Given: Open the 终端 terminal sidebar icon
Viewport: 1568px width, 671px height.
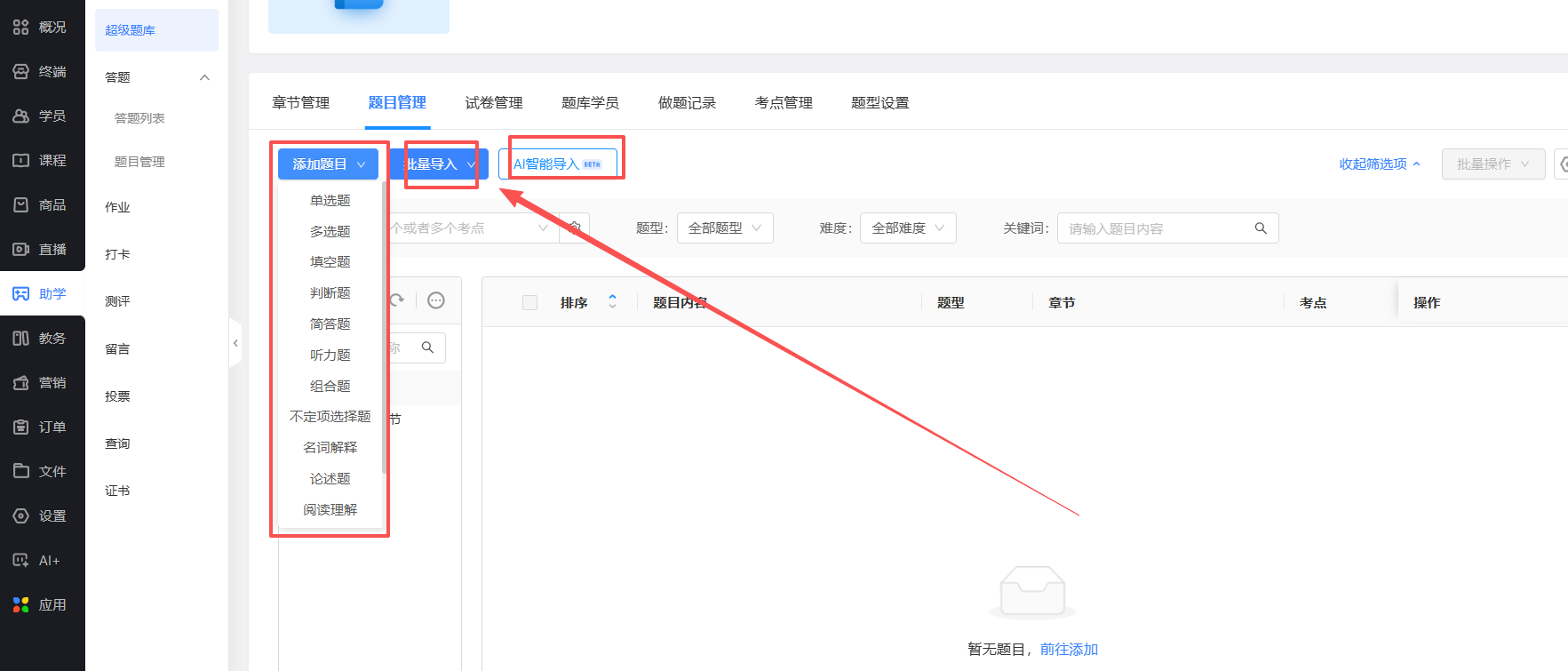Looking at the screenshot, I should point(21,72).
